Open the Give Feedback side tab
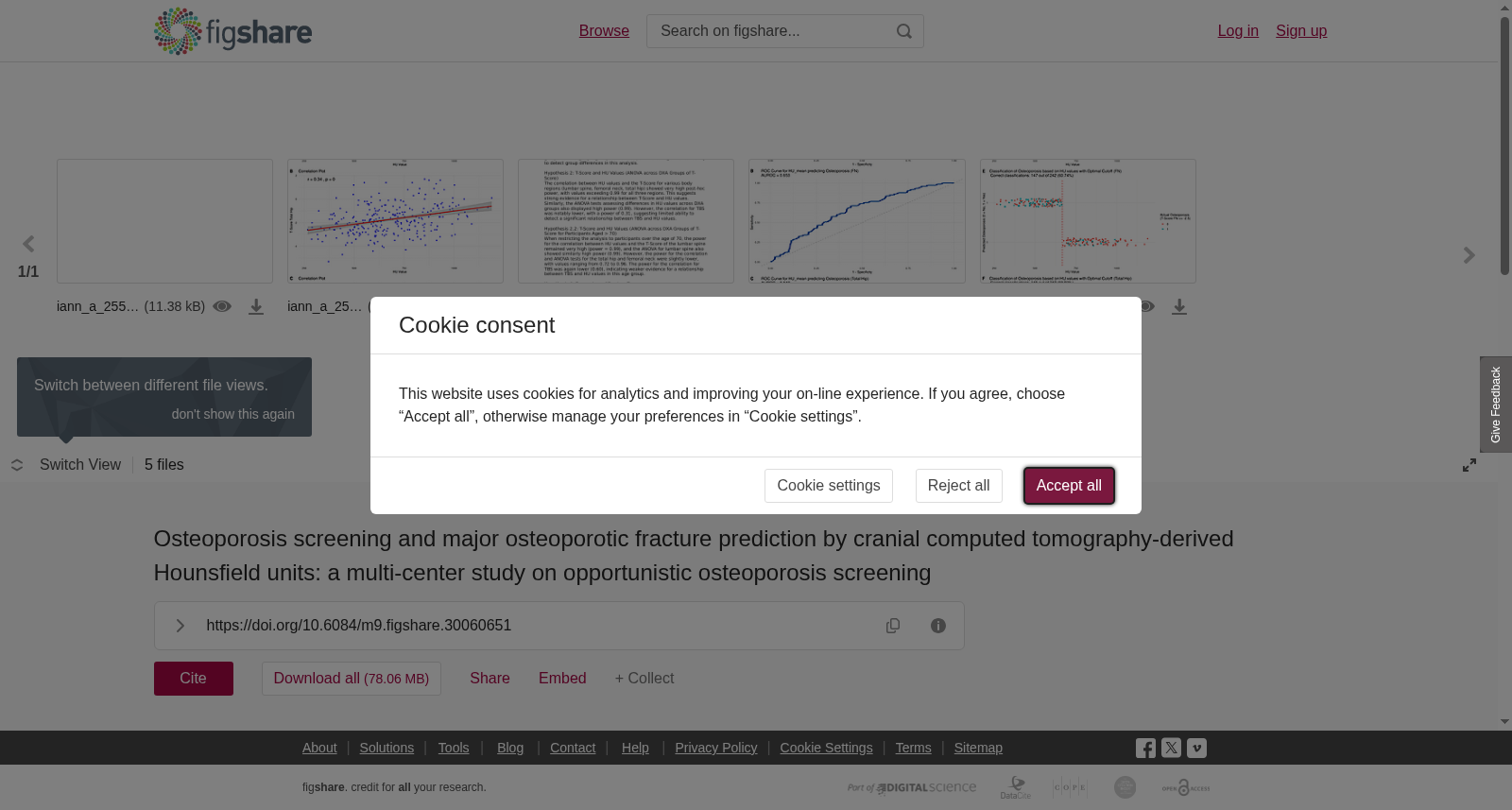Image resolution: width=1512 pixels, height=810 pixels. coord(1496,405)
